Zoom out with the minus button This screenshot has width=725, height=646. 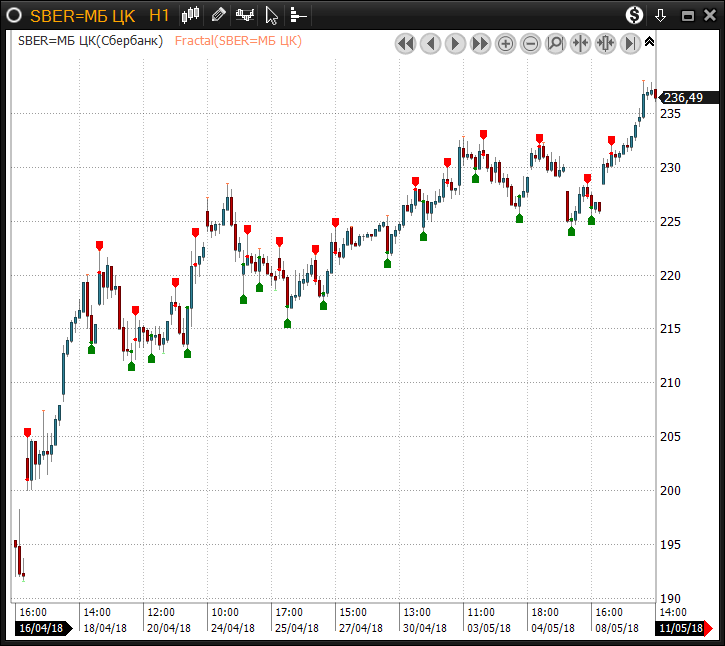[530, 43]
